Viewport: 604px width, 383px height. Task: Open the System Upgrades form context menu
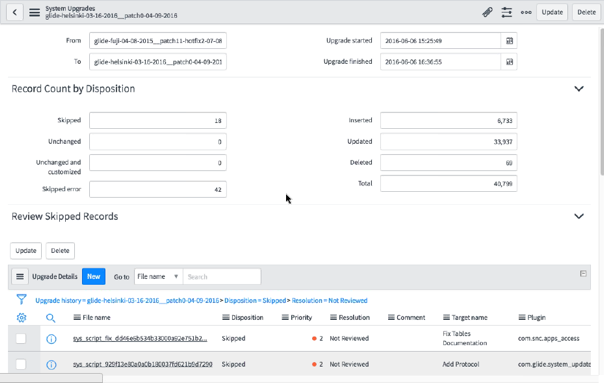click(35, 12)
